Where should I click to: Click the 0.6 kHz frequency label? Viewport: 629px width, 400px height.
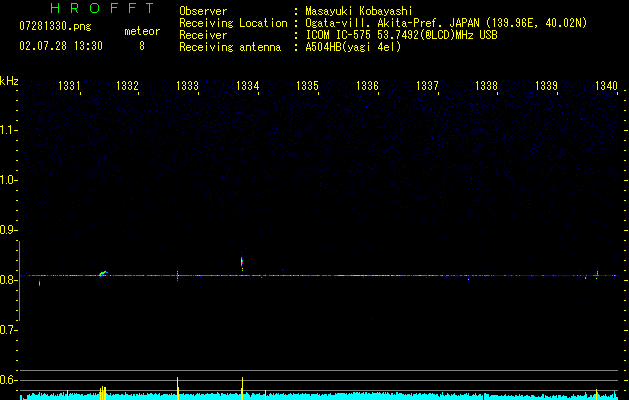(x=8, y=380)
